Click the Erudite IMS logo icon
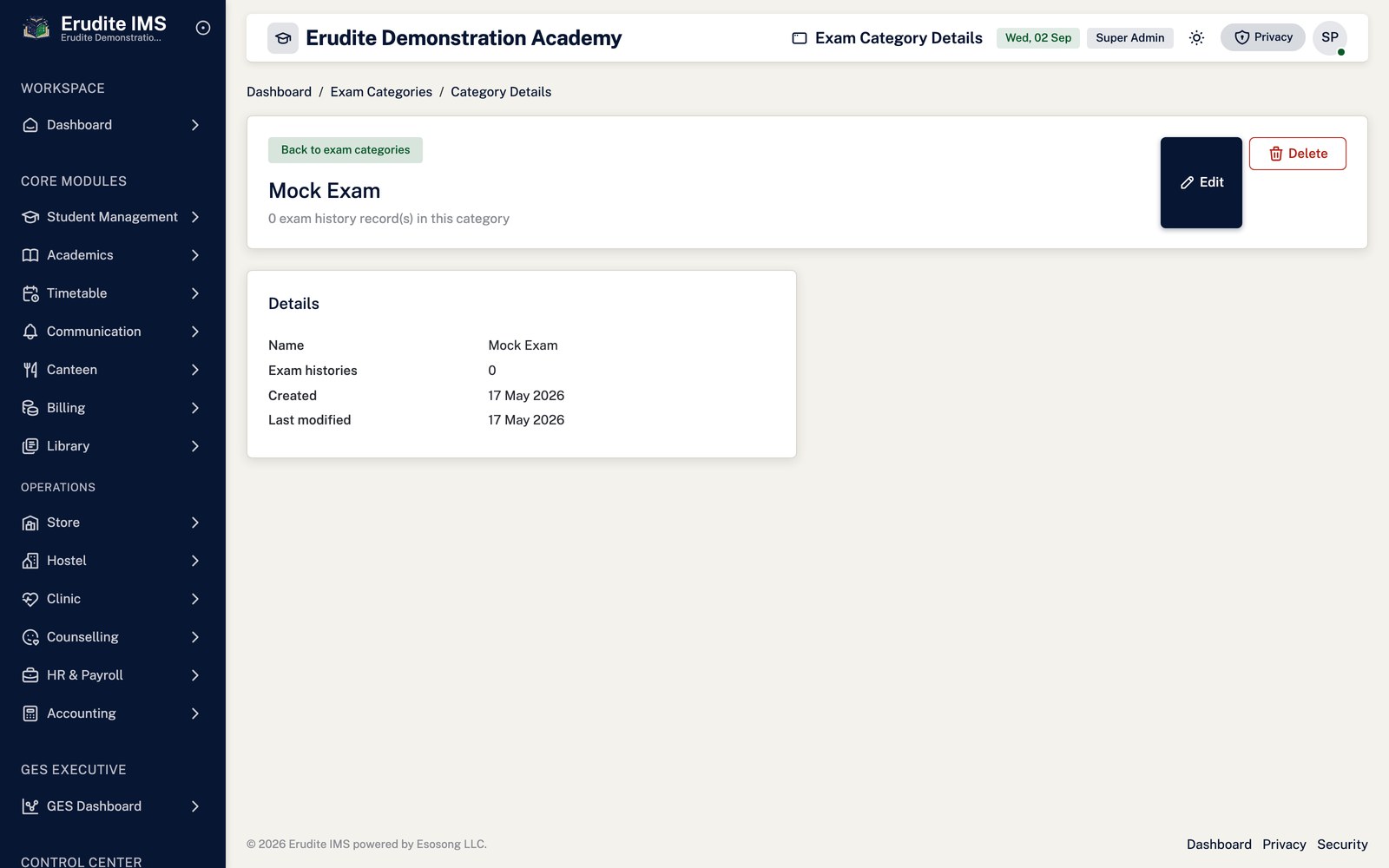The width and height of the screenshot is (1389, 868). 36,29
